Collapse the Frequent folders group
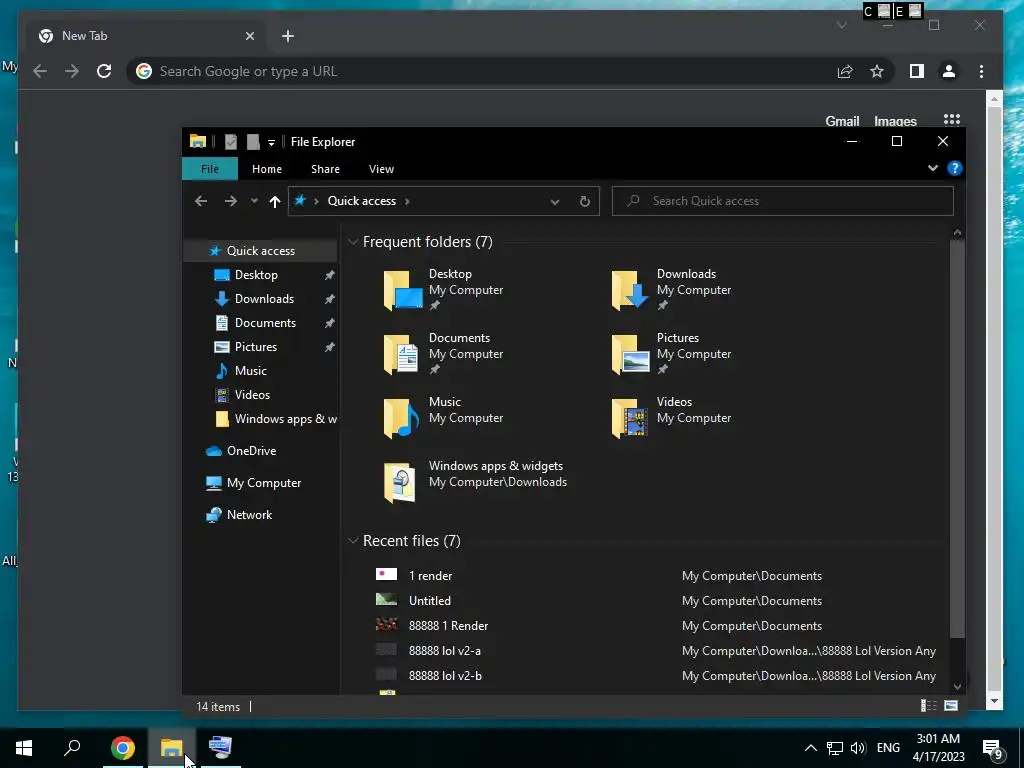Viewport: 1024px width, 768px height. click(353, 242)
